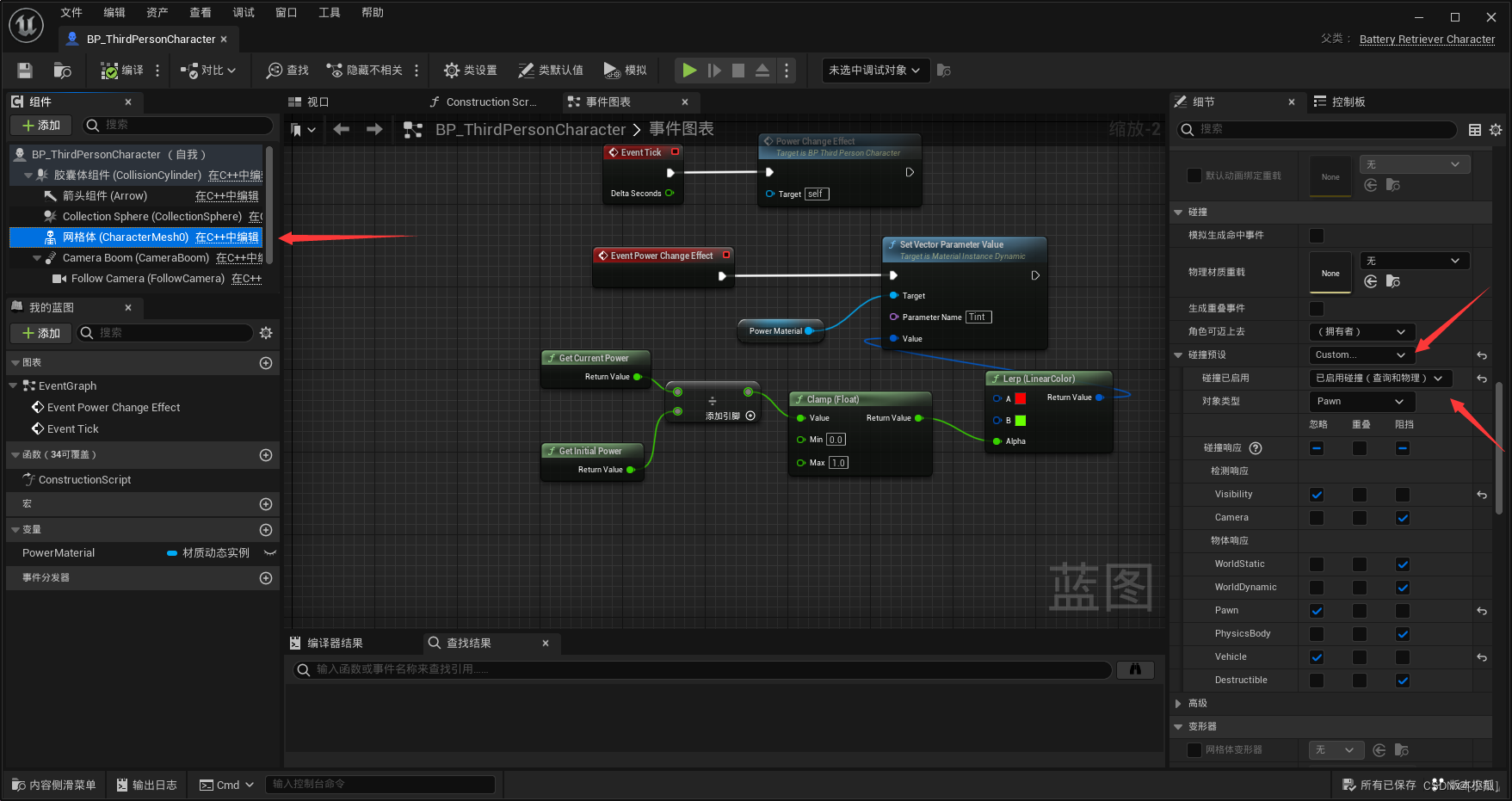This screenshot has height=801, width=1512.
Task: Add a new macro with 宏 plus icon
Action: click(266, 504)
